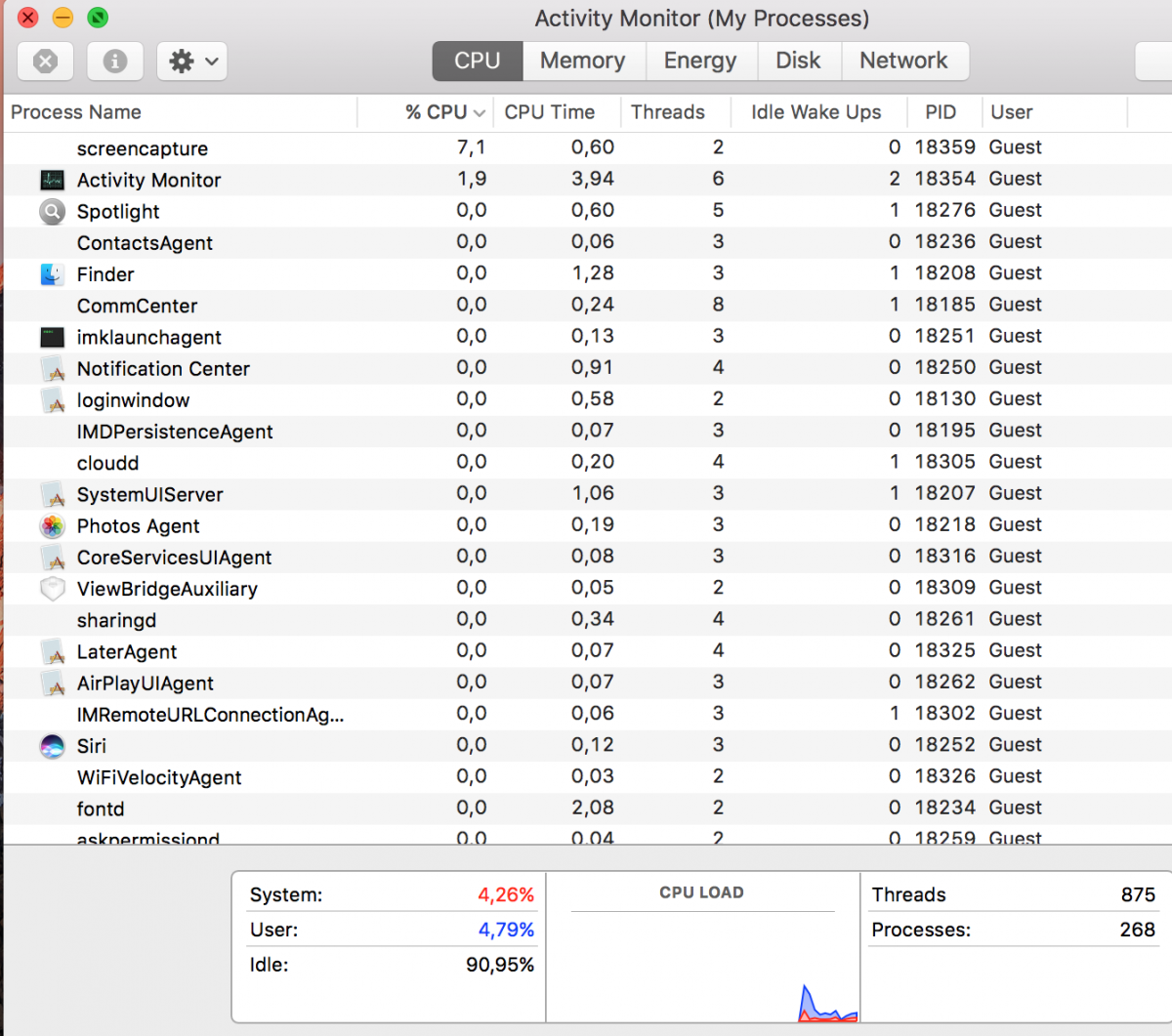Click the CPU LOAD graph
Screen dimensions: 1172x1036
702,969
